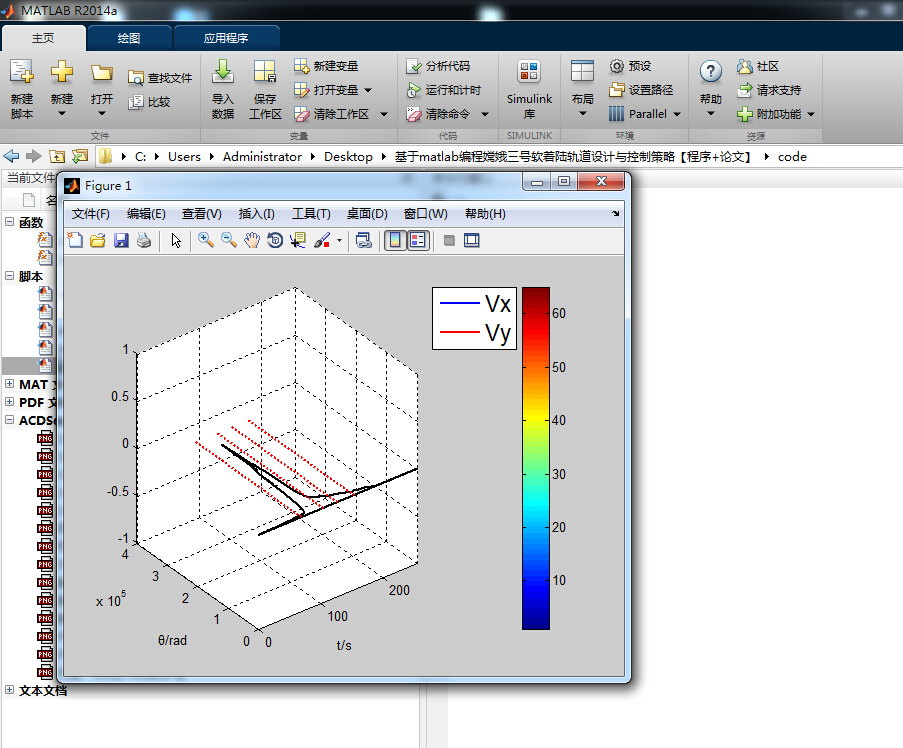This screenshot has width=903, height=748.
Task: Expand the 文本文档 group
Action: pyautogui.click(x=9, y=689)
